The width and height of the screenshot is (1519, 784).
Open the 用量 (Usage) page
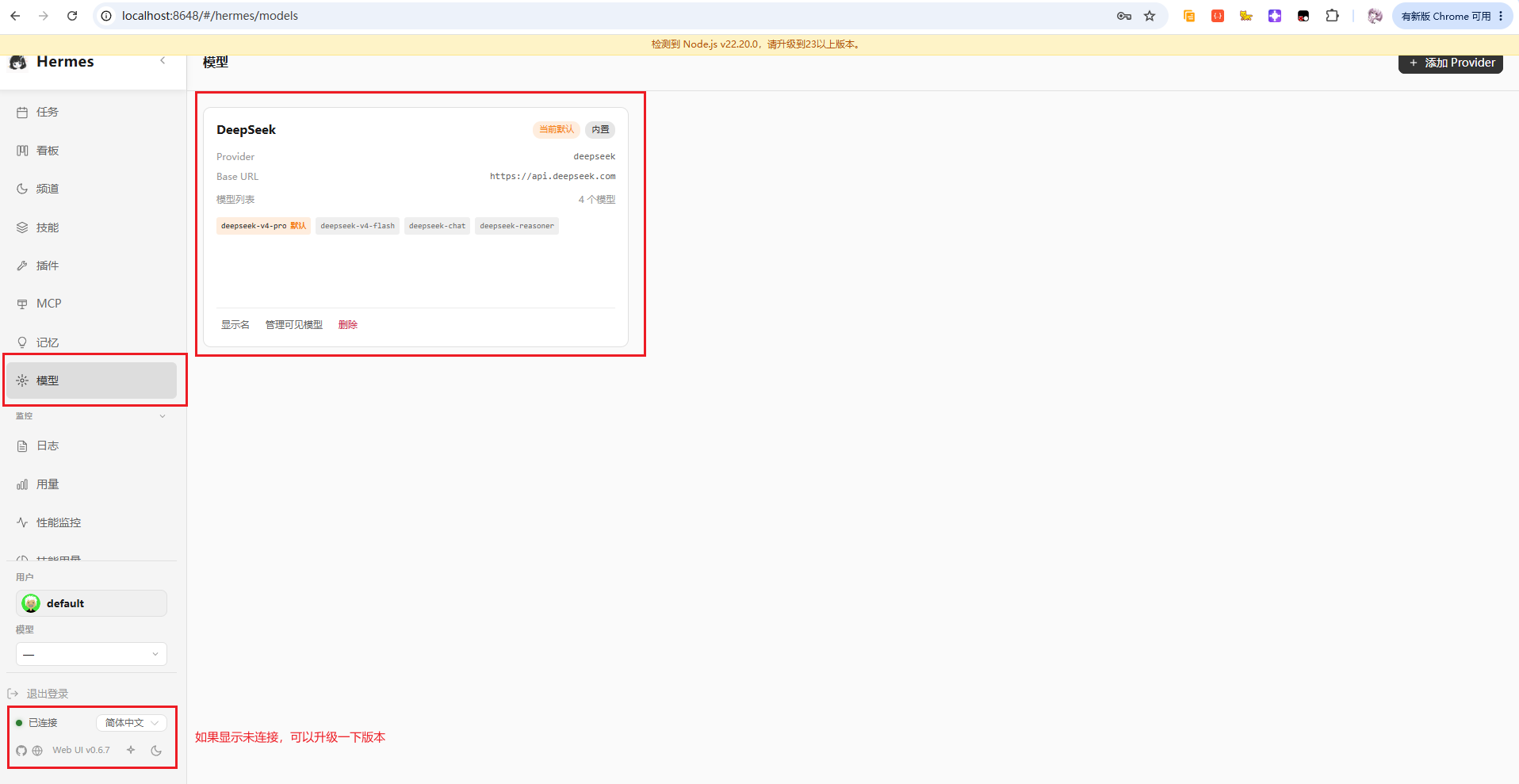(91, 484)
